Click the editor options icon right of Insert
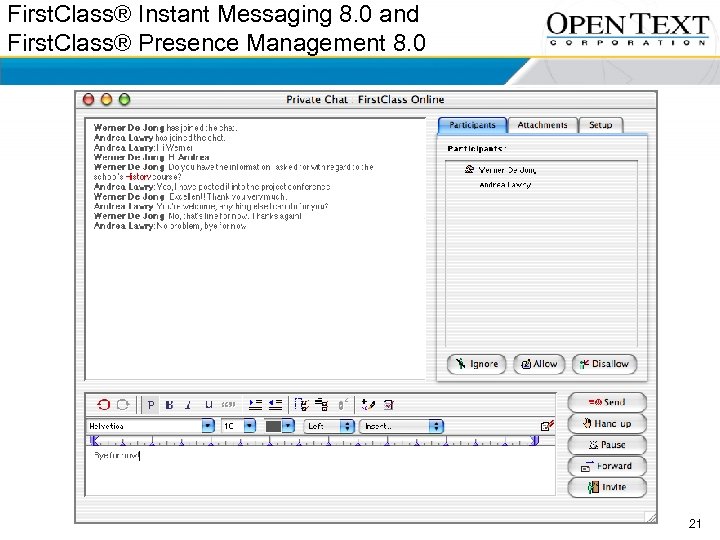The image size is (720, 540). pyautogui.click(x=547, y=426)
